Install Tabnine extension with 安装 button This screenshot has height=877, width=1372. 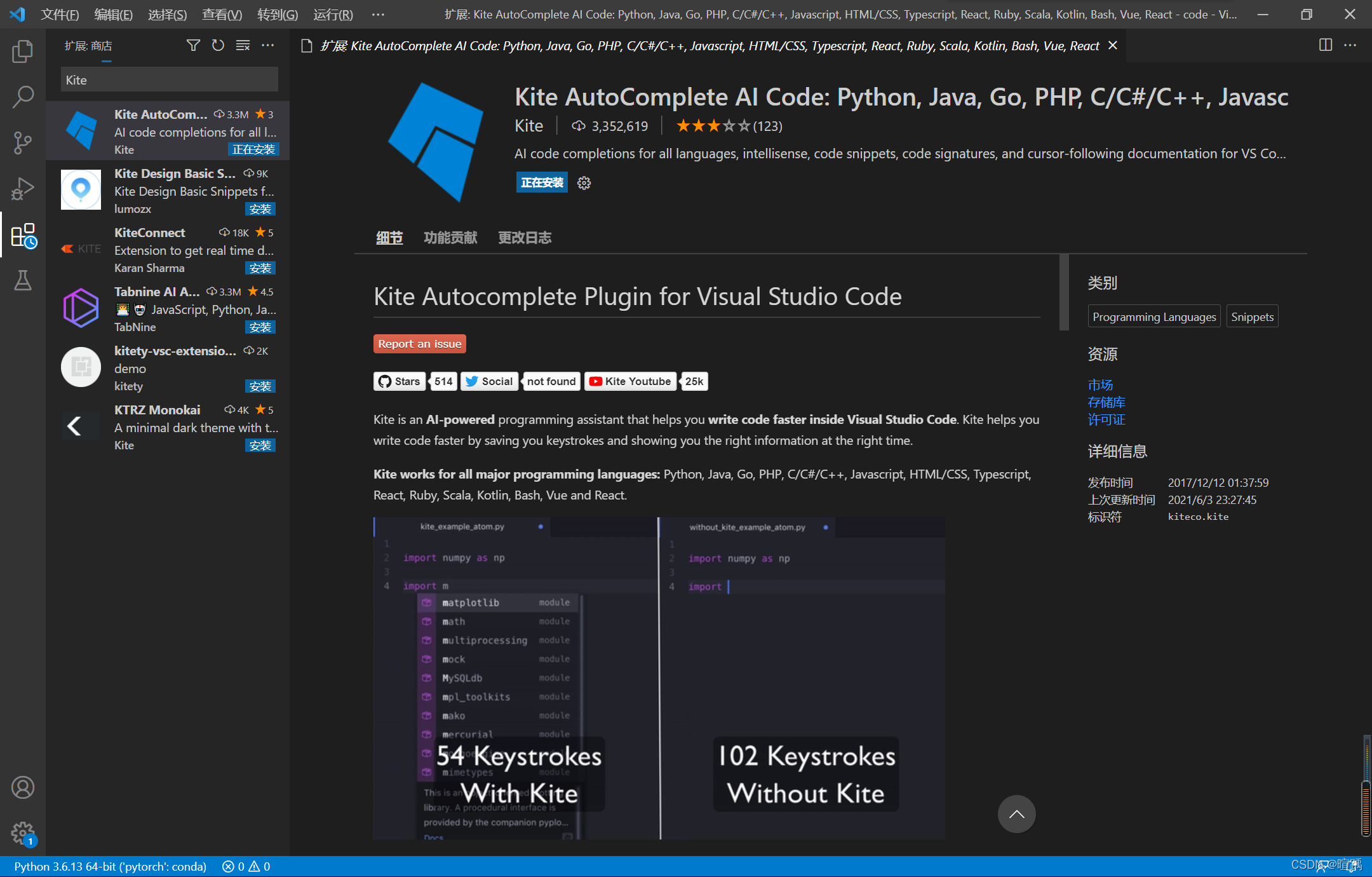260,327
